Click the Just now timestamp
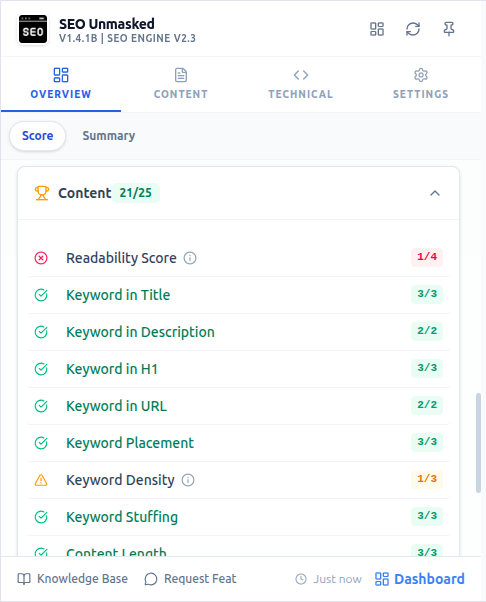Viewport: 486px width, 602px height. (329, 579)
